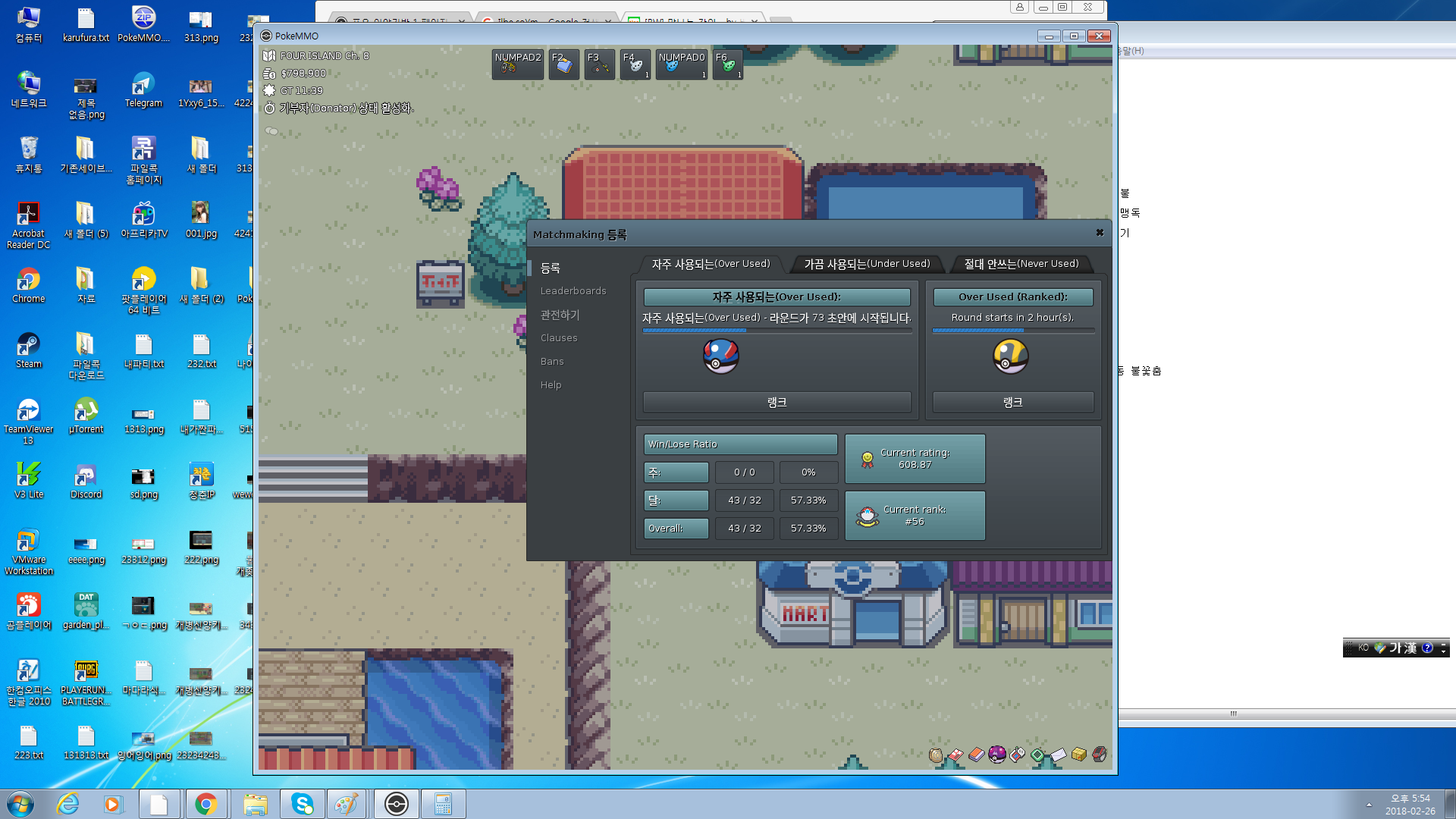Click rank button under Over Used unranked
1456x819 pixels.
pos(777,403)
